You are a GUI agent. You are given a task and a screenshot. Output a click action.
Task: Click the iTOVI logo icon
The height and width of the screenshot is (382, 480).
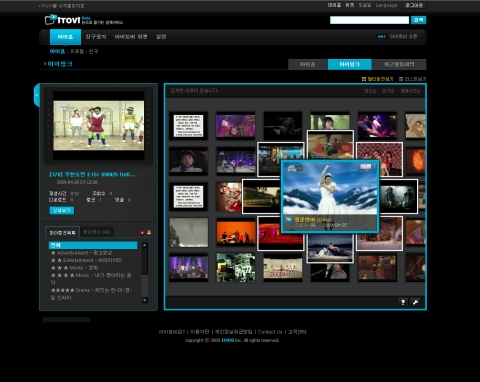[x=50, y=19]
